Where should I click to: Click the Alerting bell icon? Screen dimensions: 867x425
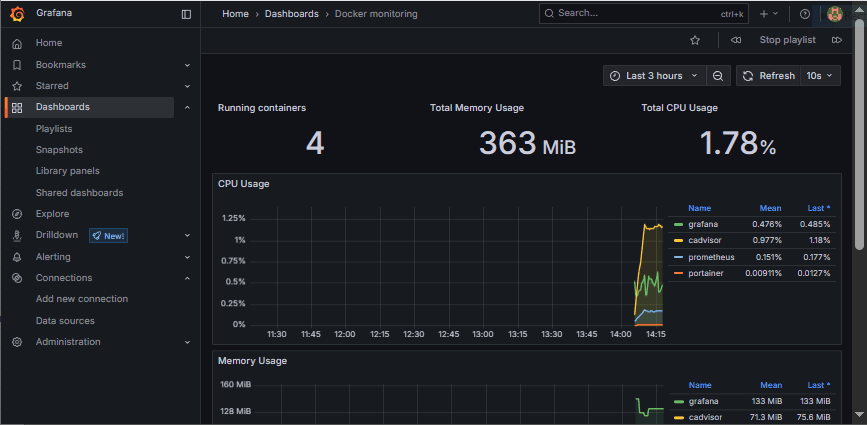point(17,257)
